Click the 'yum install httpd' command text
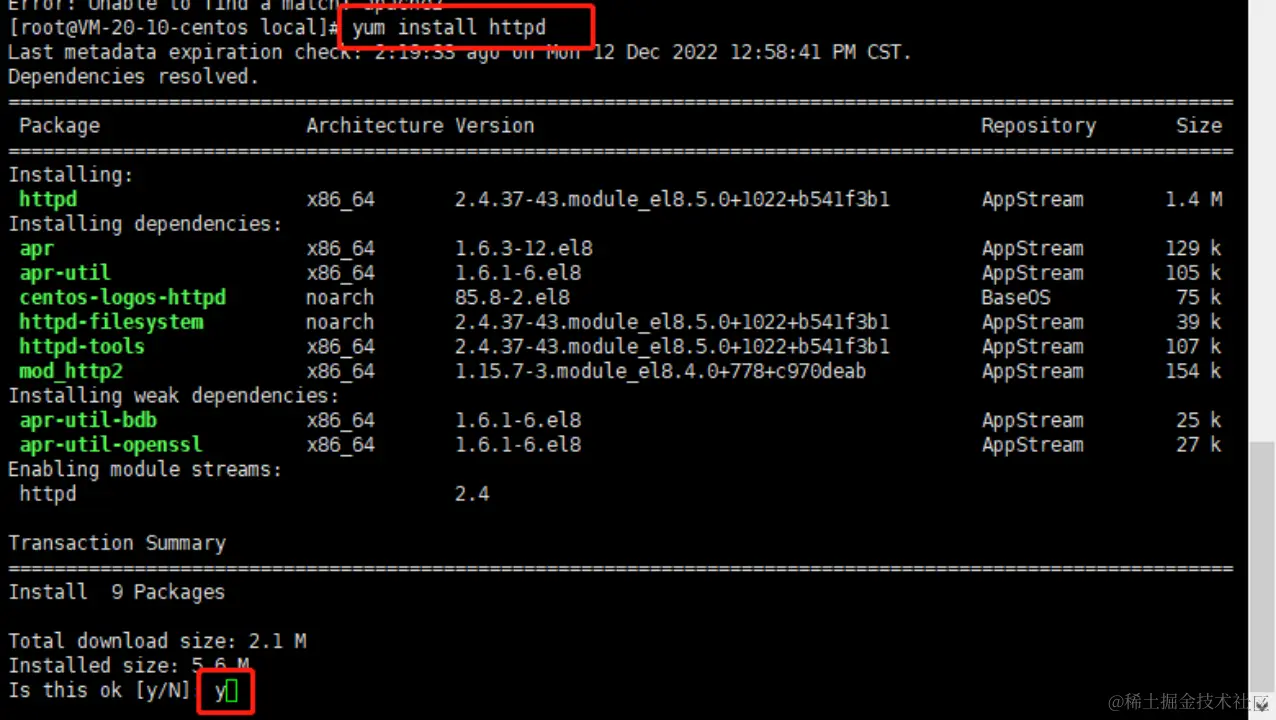1276x720 pixels. [449, 27]
